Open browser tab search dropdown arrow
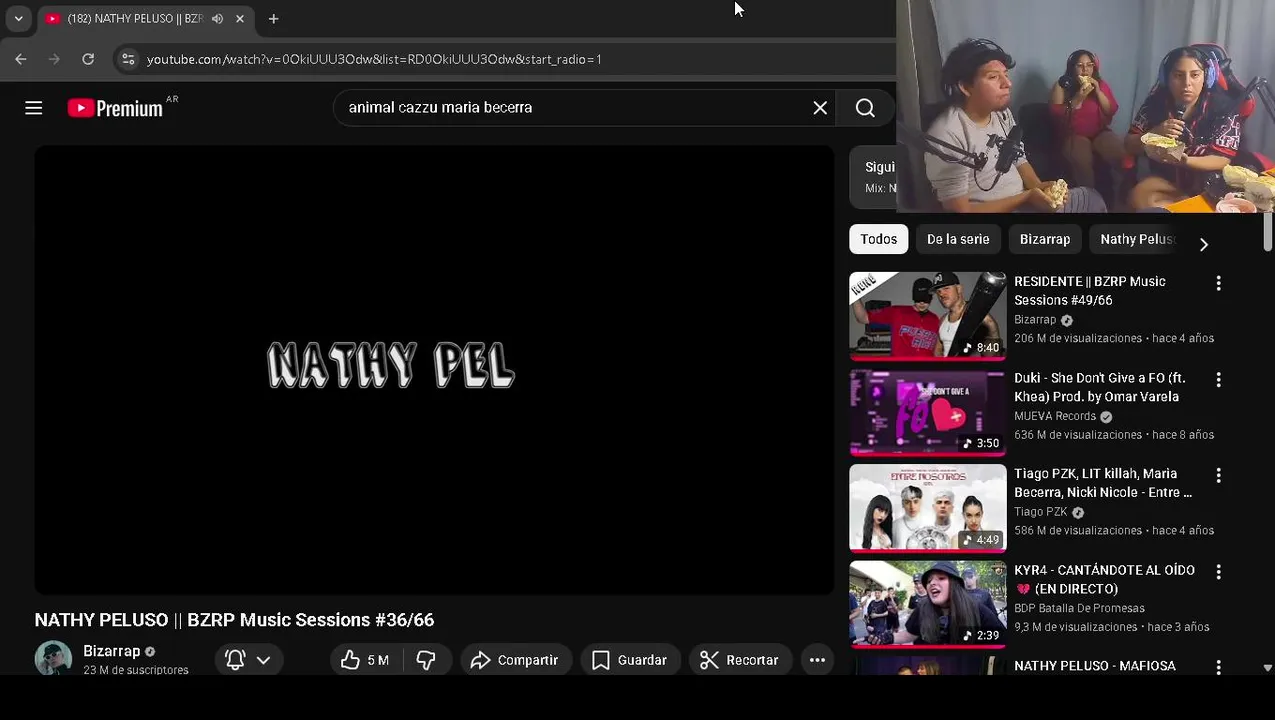Viewport: 1275px width, 720px height. [x=18, y=18]
